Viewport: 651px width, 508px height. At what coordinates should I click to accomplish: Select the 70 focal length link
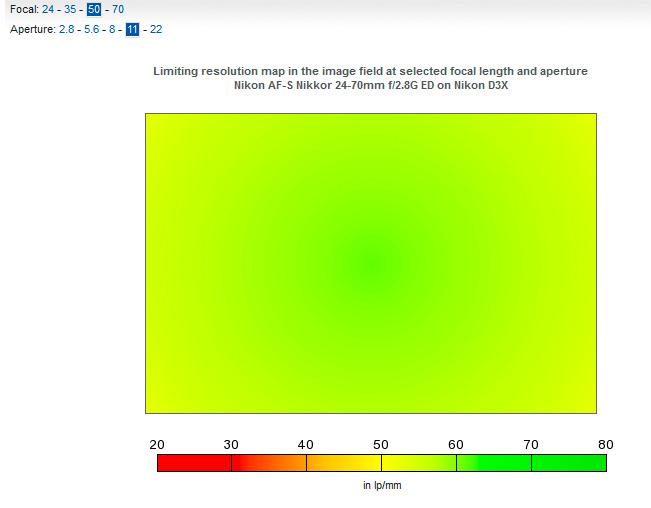[118, 9]
